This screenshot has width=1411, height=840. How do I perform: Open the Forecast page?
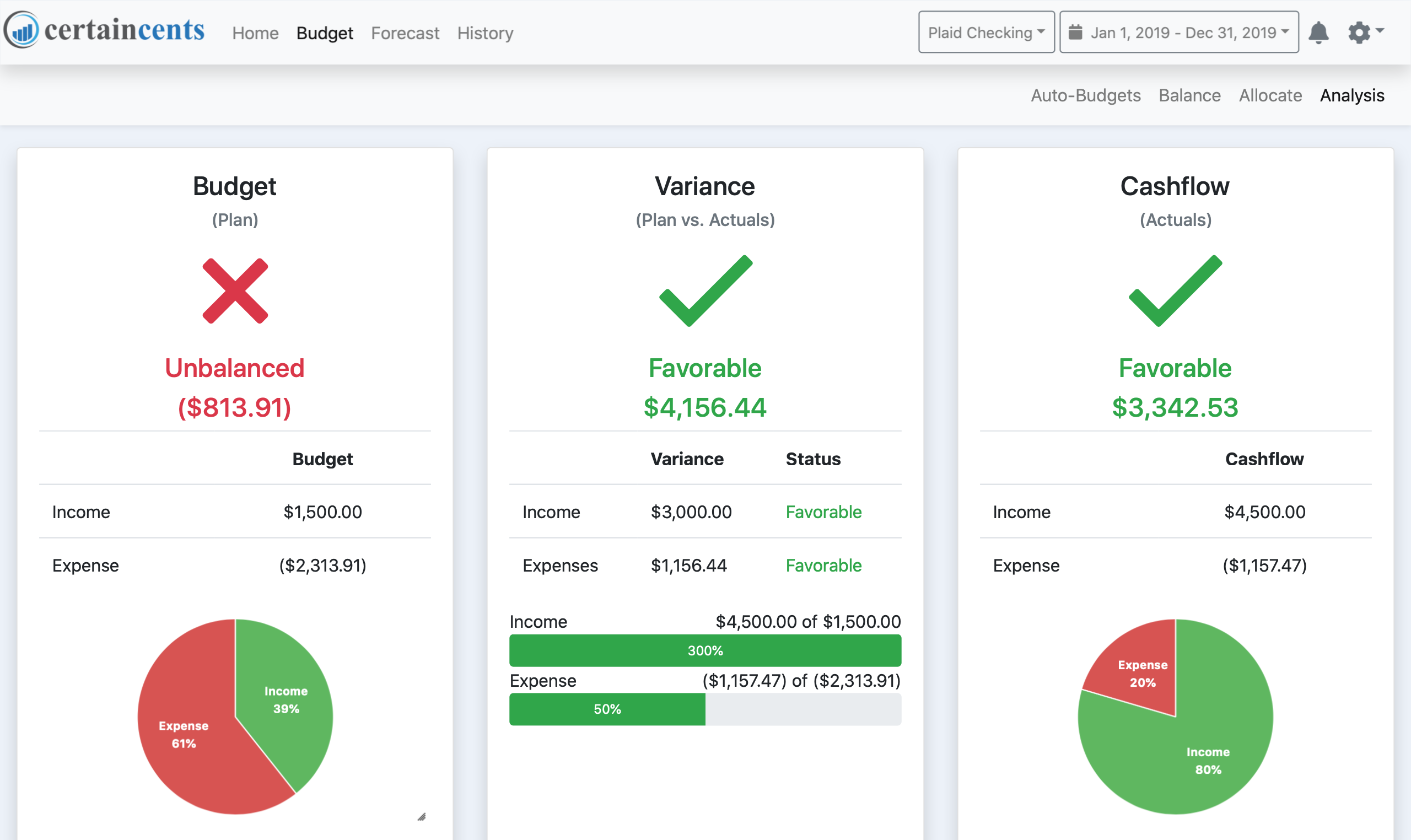point(405,33)
